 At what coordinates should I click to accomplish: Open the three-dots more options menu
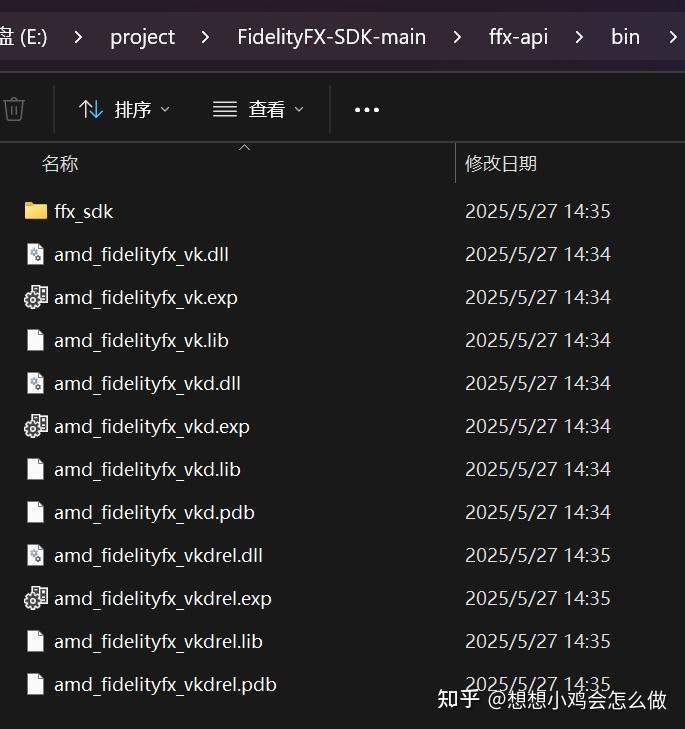(367, 110)
